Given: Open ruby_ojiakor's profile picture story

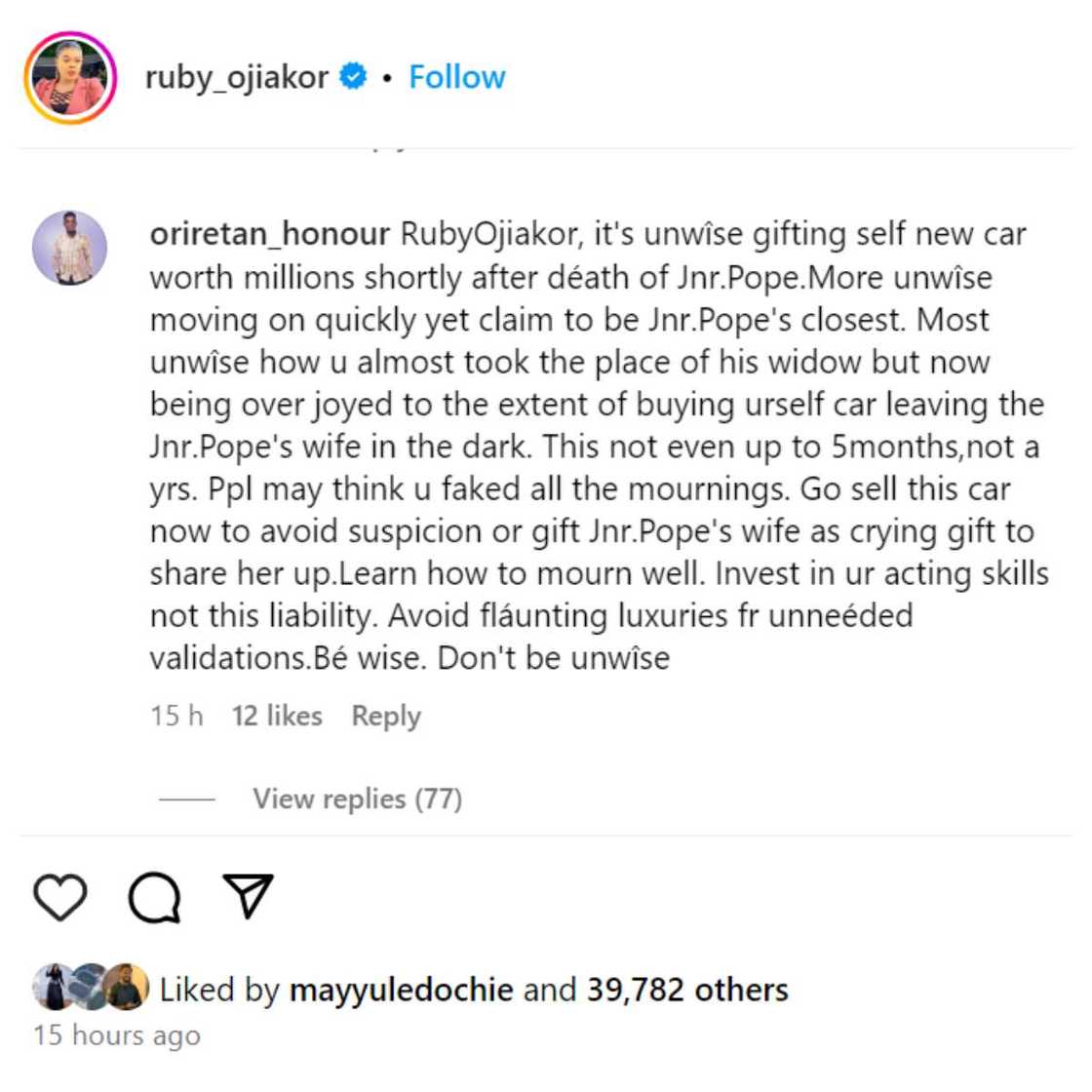Looking at the screenshot, I should click(70, 78).
